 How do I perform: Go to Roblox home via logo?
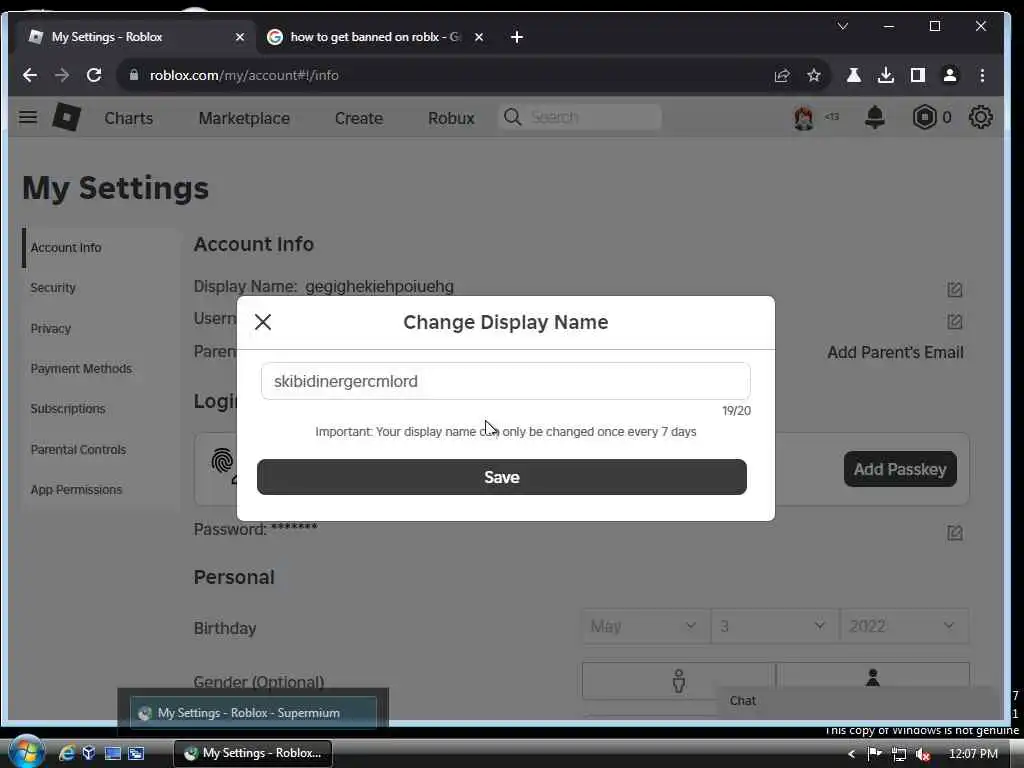[x=66, y=118]
